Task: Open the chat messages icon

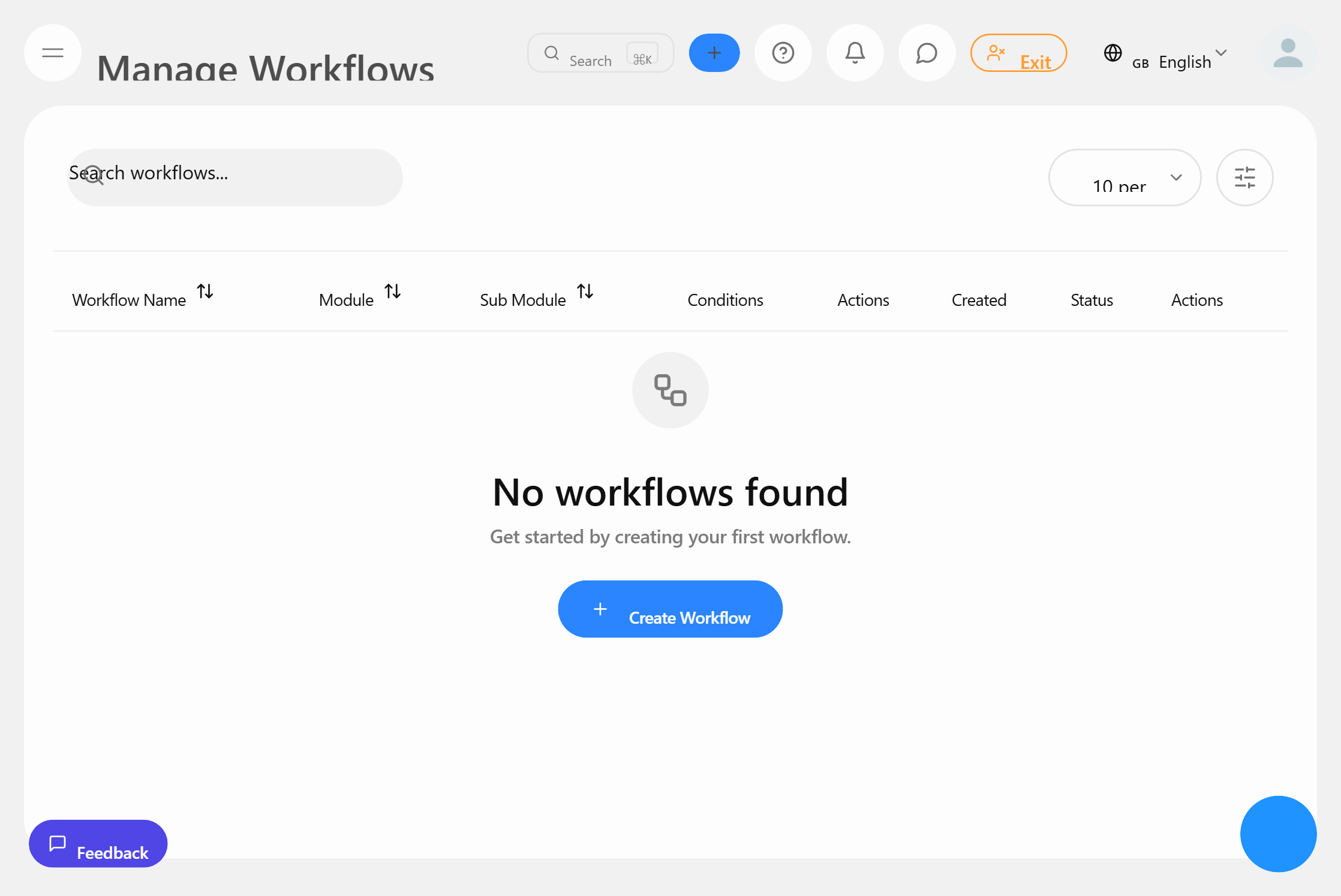Action: click(926, 53)
